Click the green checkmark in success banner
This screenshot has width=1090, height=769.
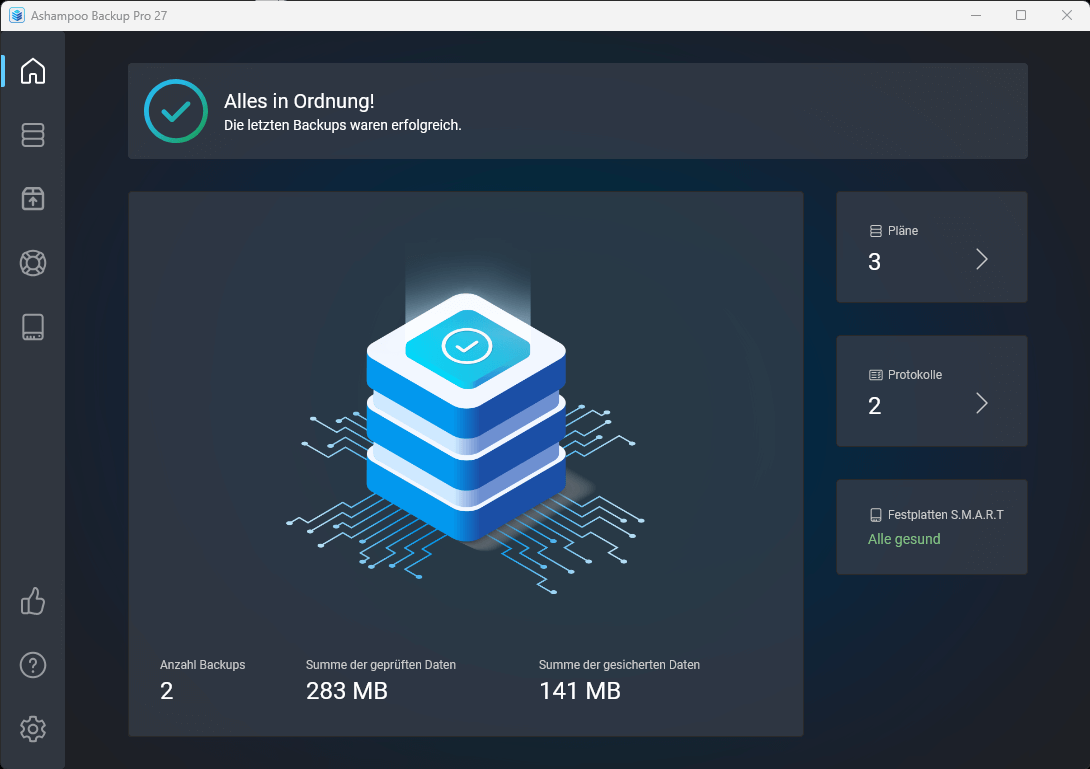pos(176,111)
